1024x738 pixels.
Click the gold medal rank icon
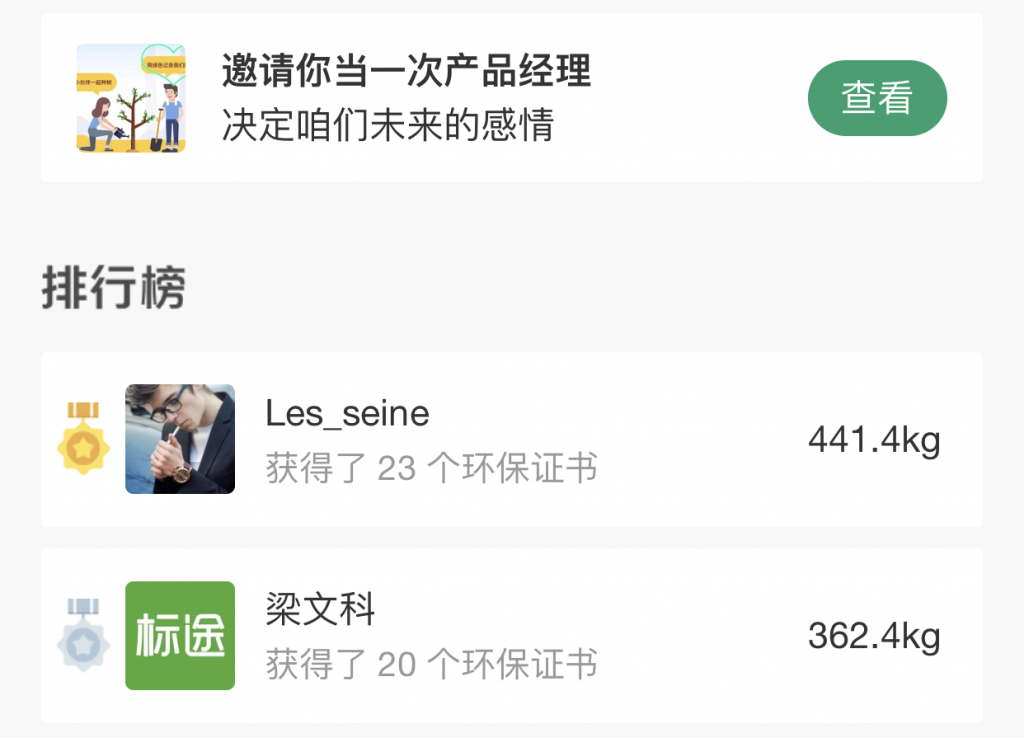pos(83,438)
